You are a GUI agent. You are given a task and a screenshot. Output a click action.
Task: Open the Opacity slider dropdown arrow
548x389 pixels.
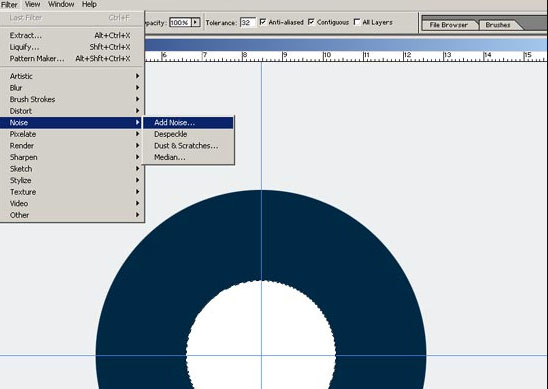tap(196, 22)
